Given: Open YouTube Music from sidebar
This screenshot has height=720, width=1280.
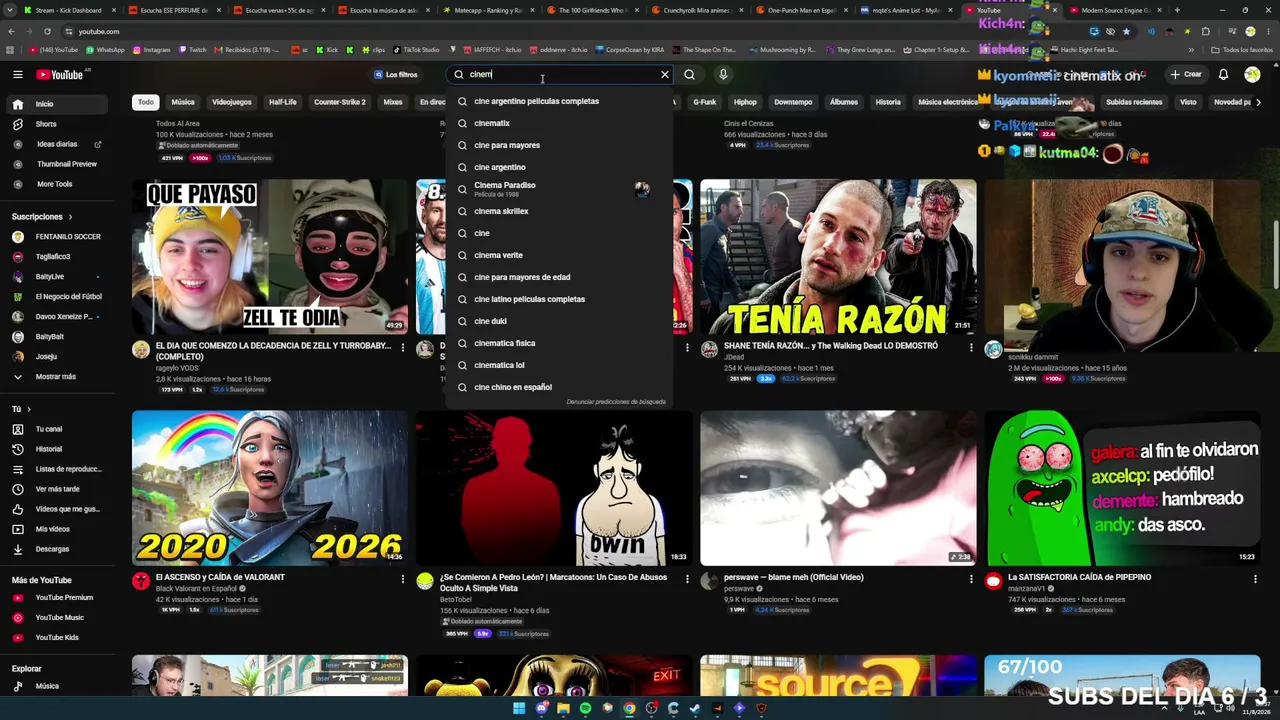Looking at the screenshot, I should click(59, 618).
